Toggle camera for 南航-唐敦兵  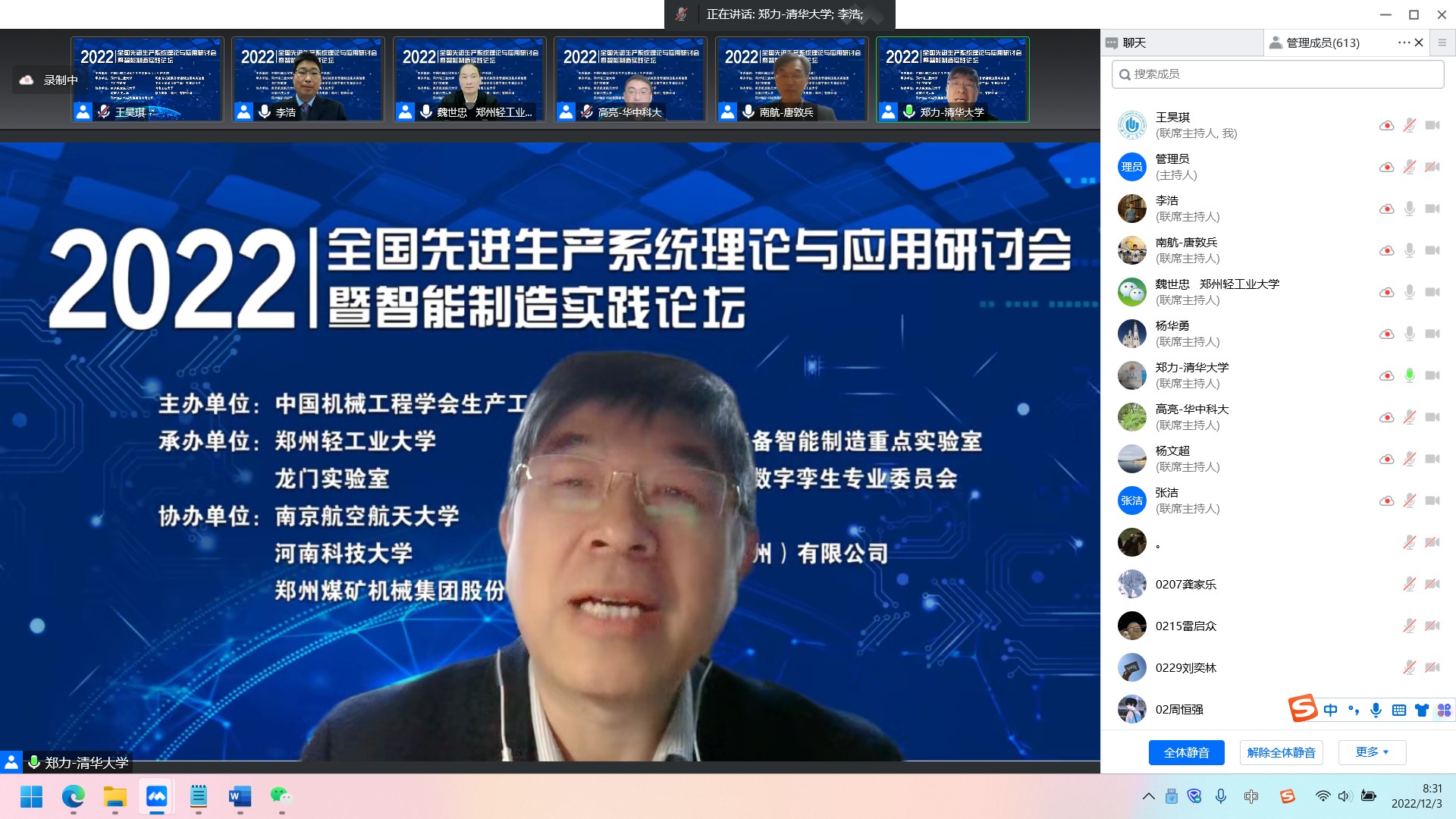[1432, 250]
